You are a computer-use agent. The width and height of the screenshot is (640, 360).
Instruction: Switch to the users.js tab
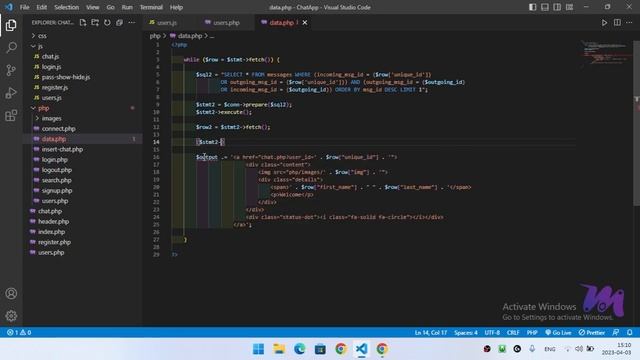click(167, 23)
